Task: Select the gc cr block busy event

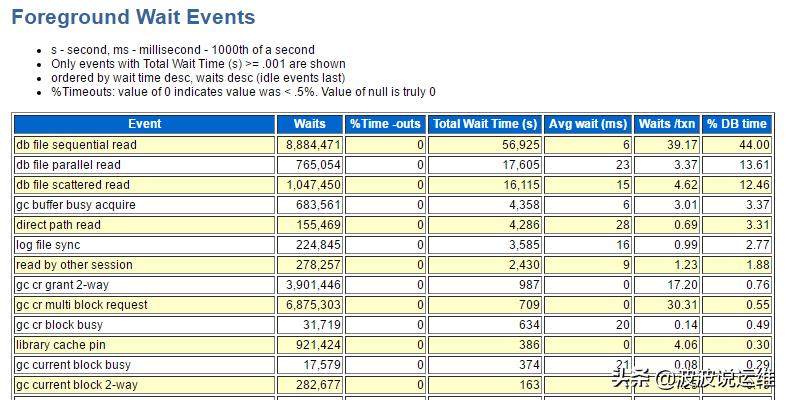Action: [59, 325]
